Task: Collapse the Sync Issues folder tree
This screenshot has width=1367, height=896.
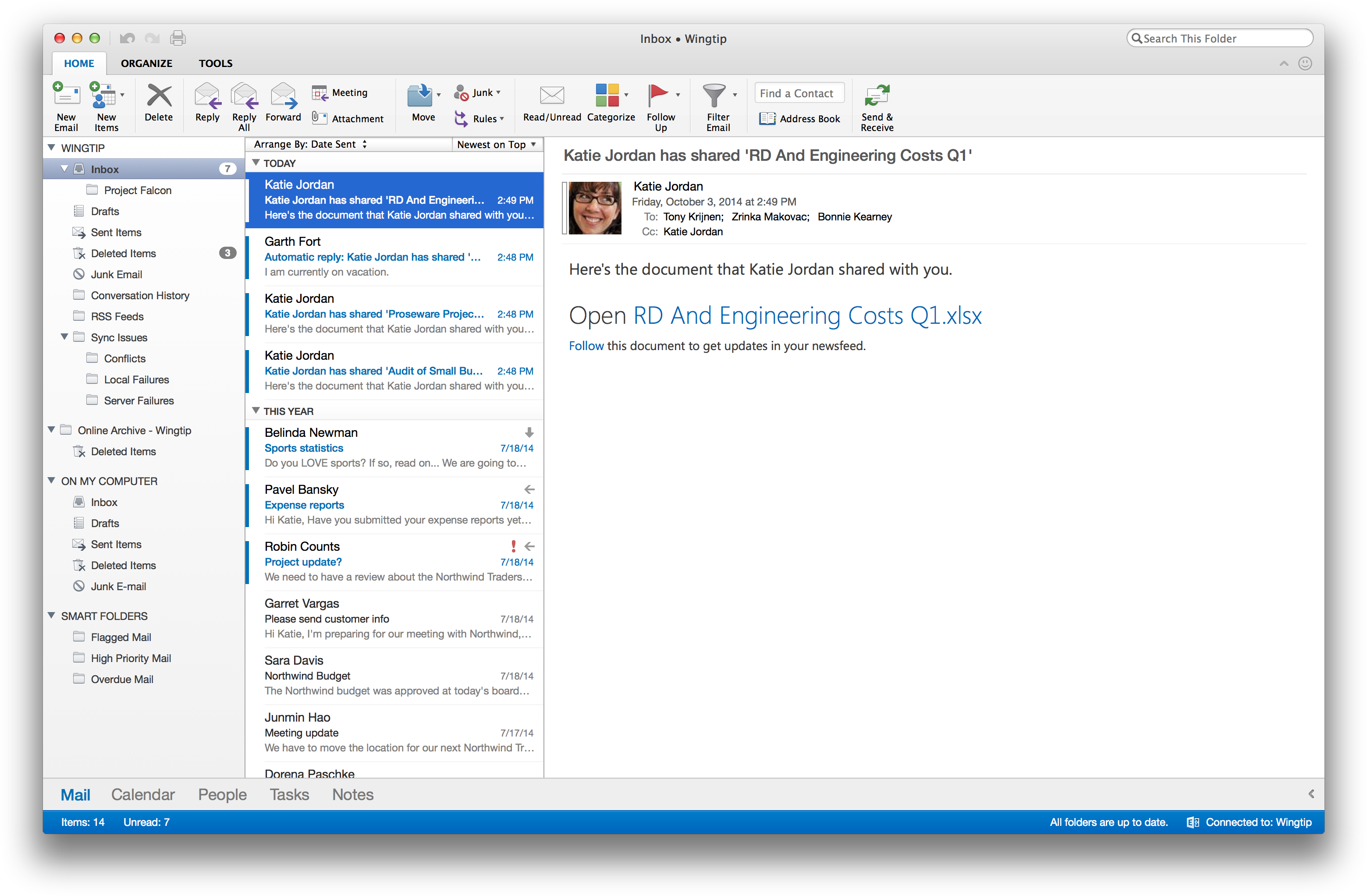Action: pyautogui.click(x=64, y=337)
